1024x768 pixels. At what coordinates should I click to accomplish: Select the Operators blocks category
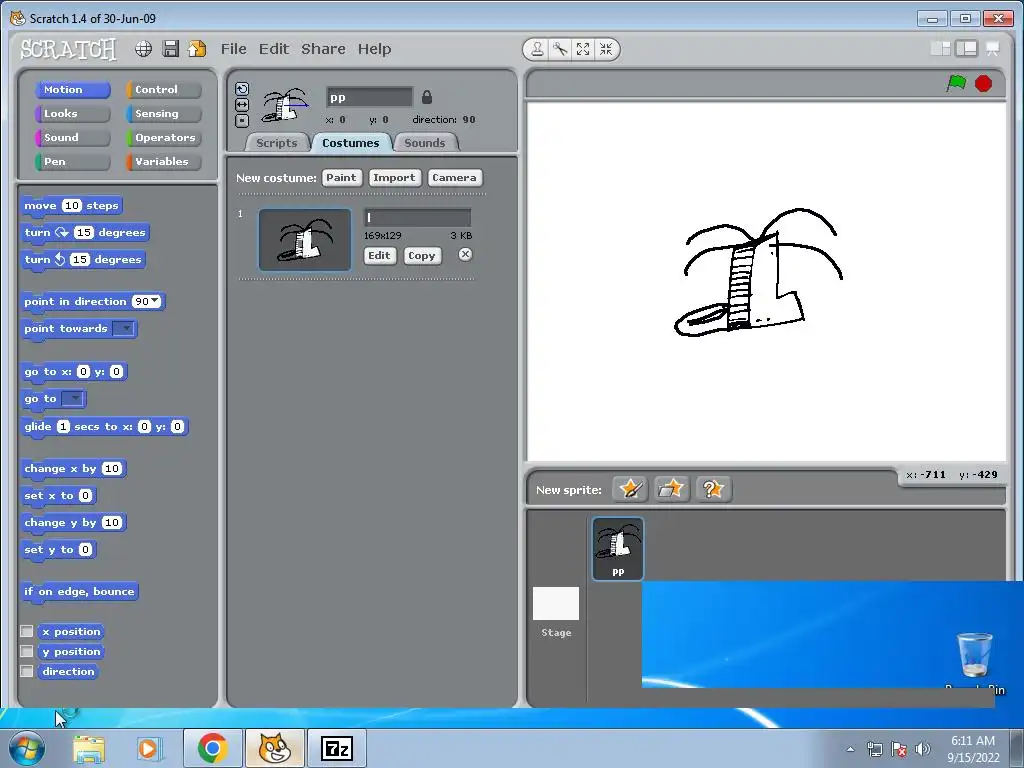(164, 138)
